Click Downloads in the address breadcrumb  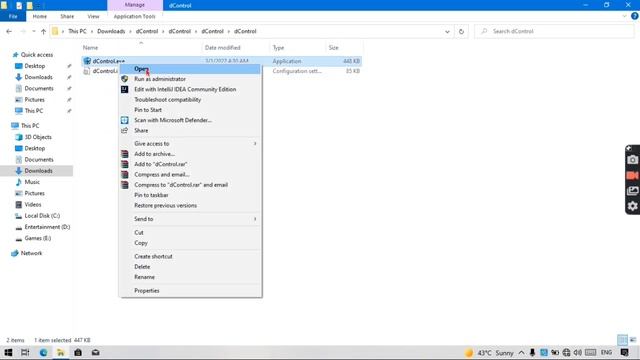point(111,31)
